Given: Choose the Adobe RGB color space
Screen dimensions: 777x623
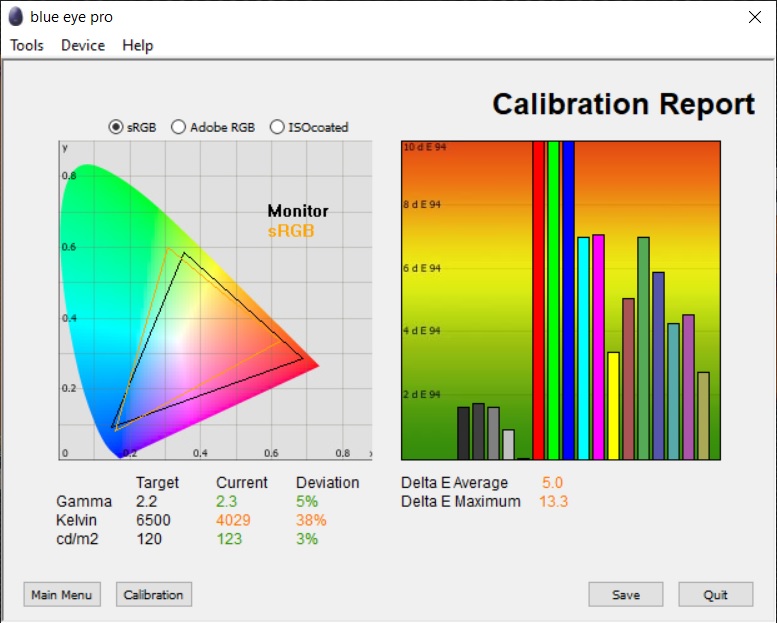Looking at the screenshot, I should (x=179, y=127).
